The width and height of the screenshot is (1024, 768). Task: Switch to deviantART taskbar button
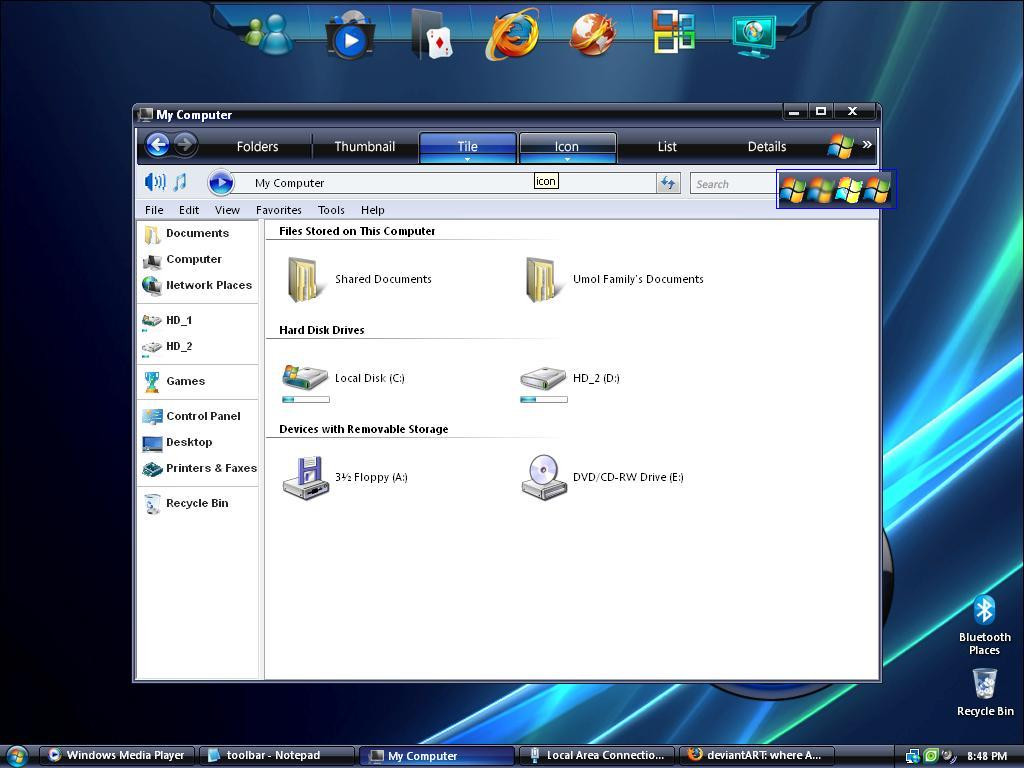(756, 756)
